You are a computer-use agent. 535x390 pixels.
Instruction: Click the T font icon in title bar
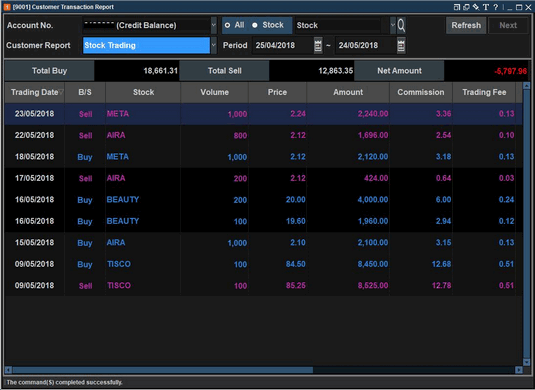486,7
